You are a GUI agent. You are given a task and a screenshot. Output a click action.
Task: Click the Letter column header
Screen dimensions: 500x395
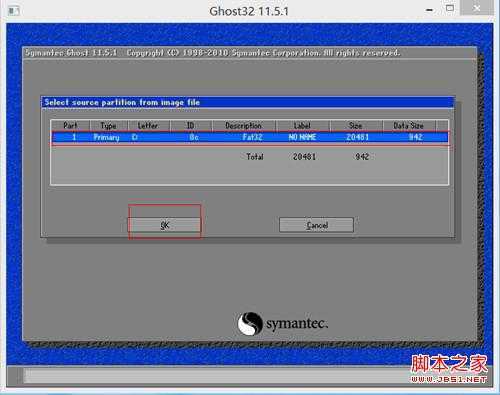tap(148, 126)
